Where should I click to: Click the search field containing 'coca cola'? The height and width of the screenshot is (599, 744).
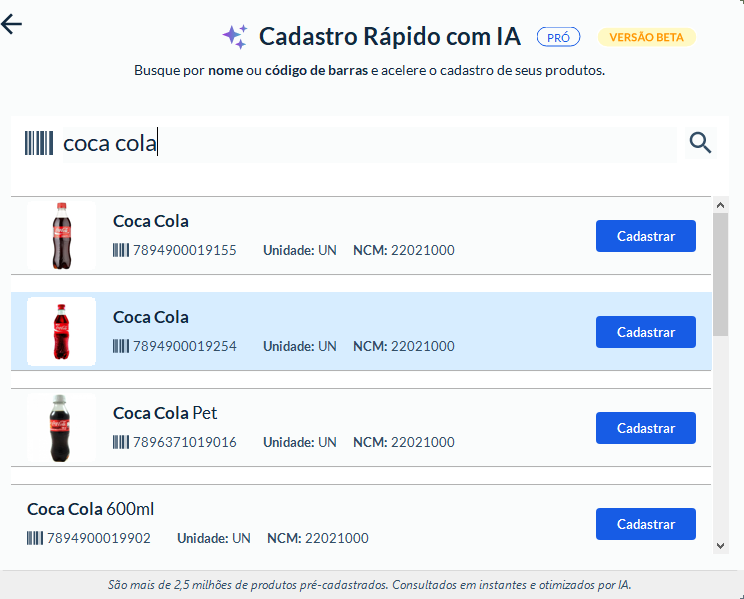[x=368, y=144]
